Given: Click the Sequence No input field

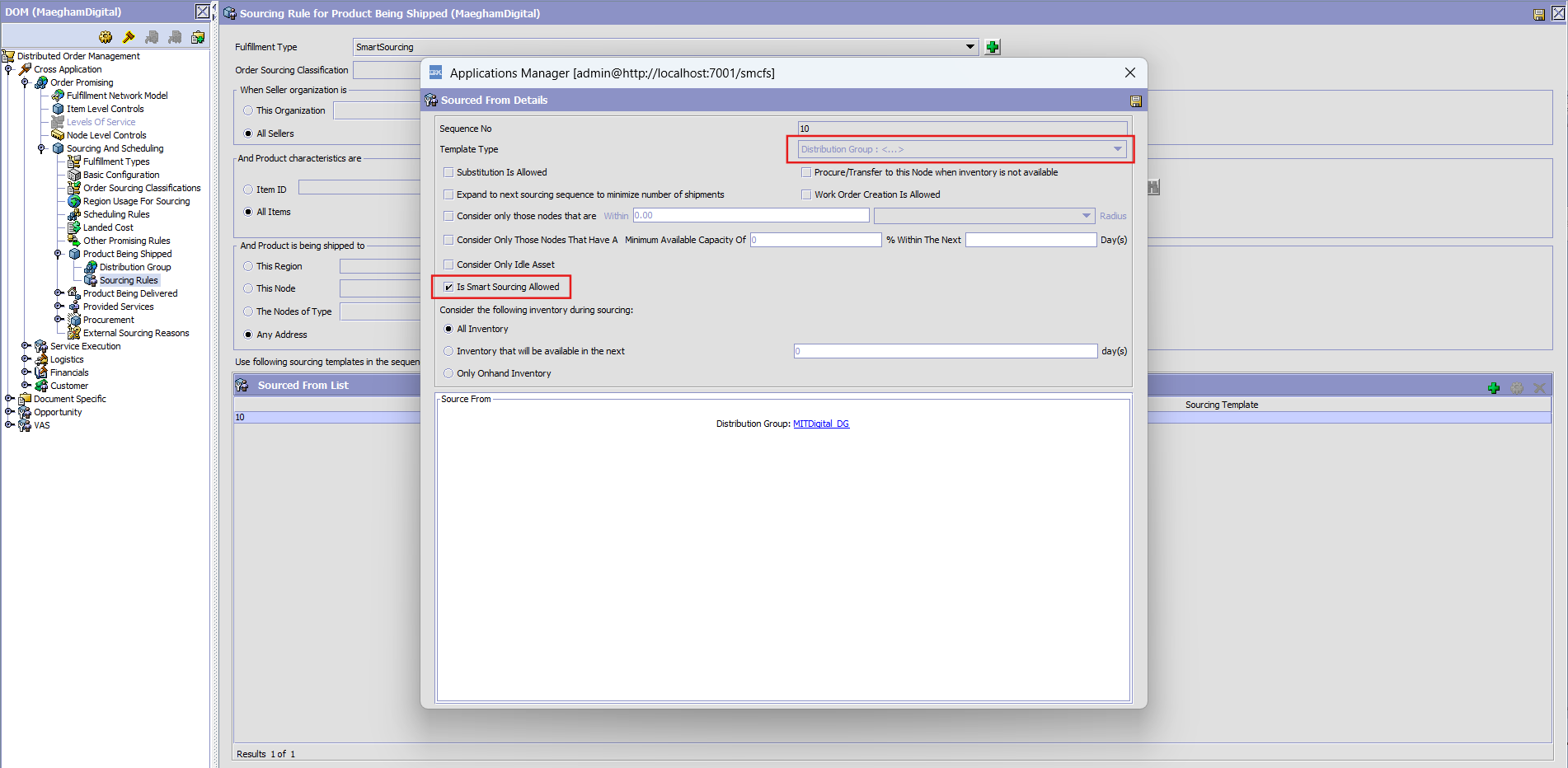Looking at the screenshot, I should [x=961, y=129].
